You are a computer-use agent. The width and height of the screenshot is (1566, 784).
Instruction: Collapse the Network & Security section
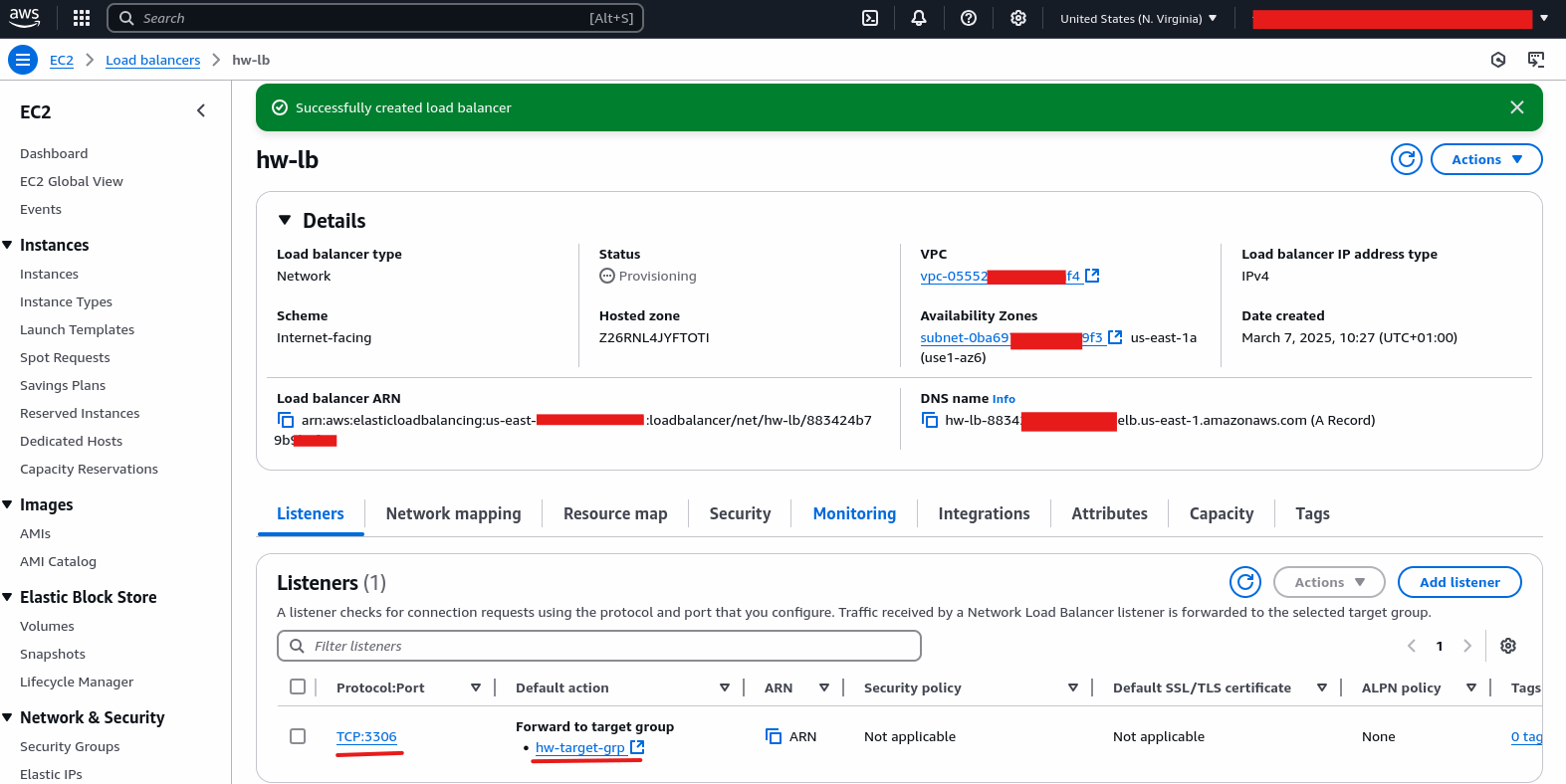[8, 717]
